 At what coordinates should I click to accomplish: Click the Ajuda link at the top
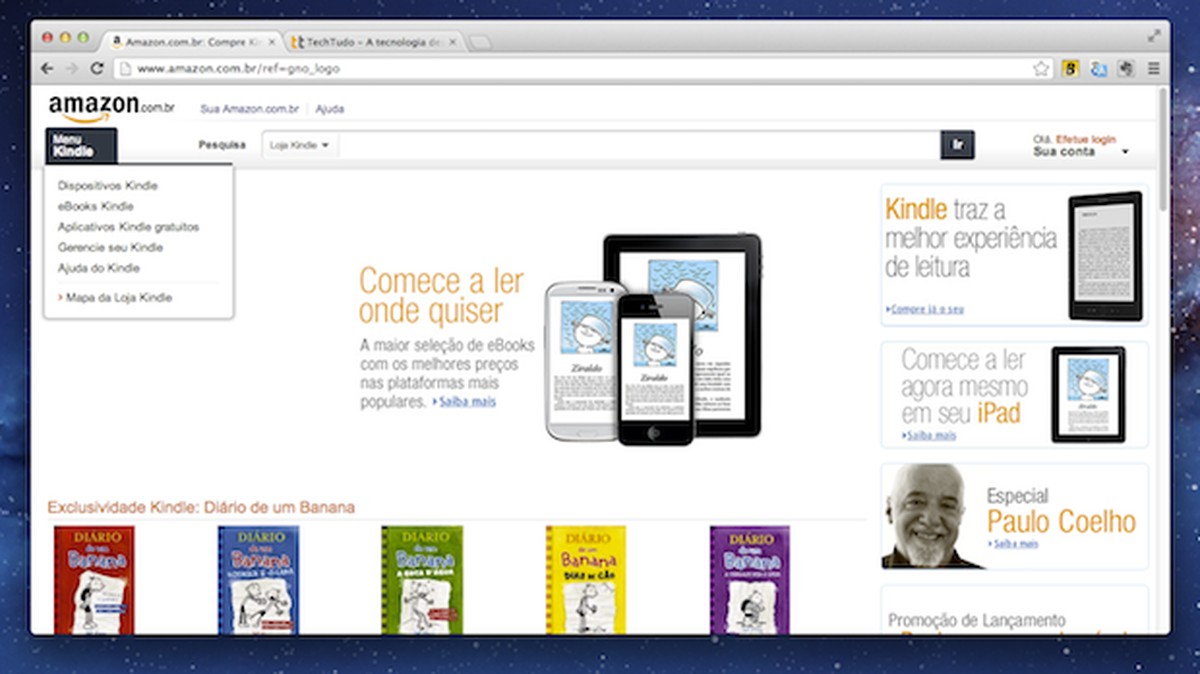(330, 108)
